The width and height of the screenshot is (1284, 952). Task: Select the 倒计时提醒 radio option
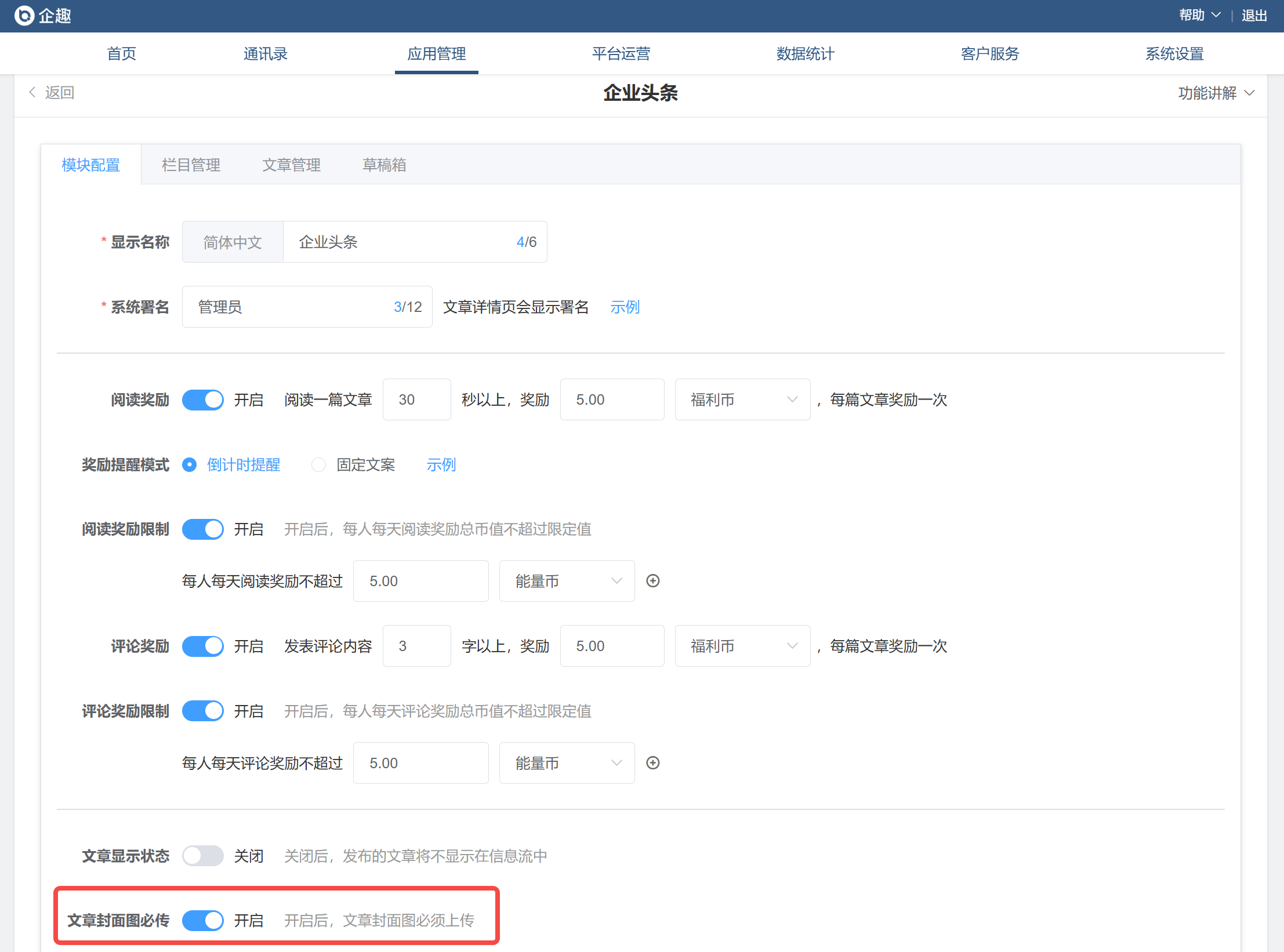pyautogui.click(x=190, y=465)
